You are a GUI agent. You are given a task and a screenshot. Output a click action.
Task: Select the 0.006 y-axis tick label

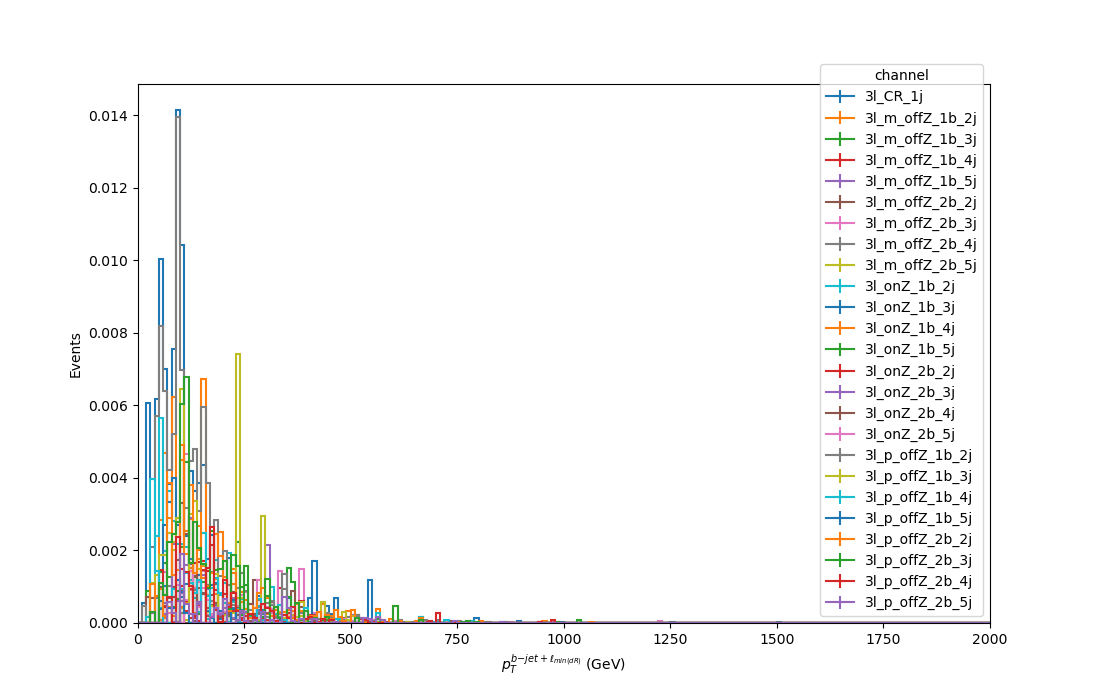109,406
